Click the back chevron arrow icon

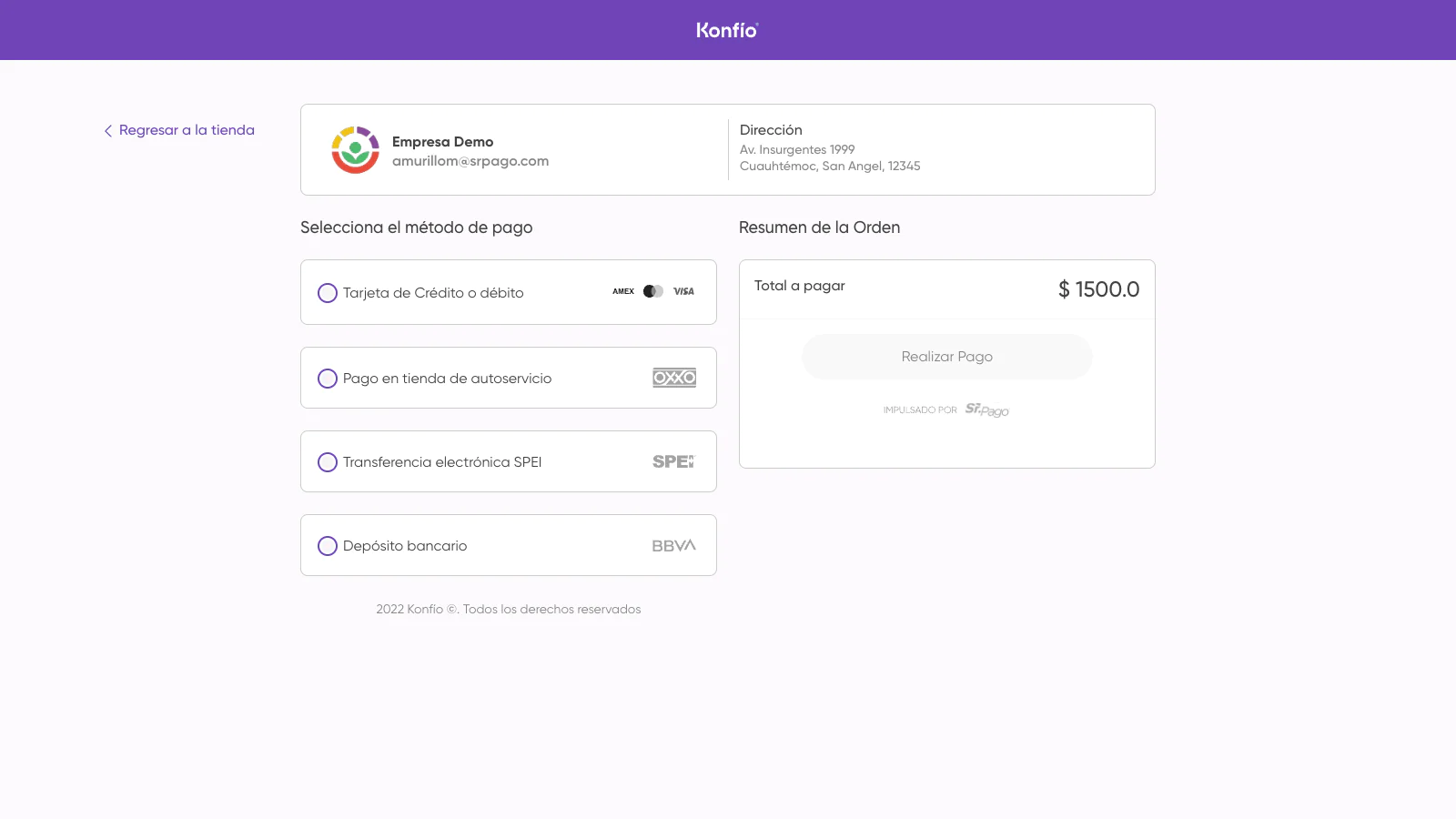point(108,131)
